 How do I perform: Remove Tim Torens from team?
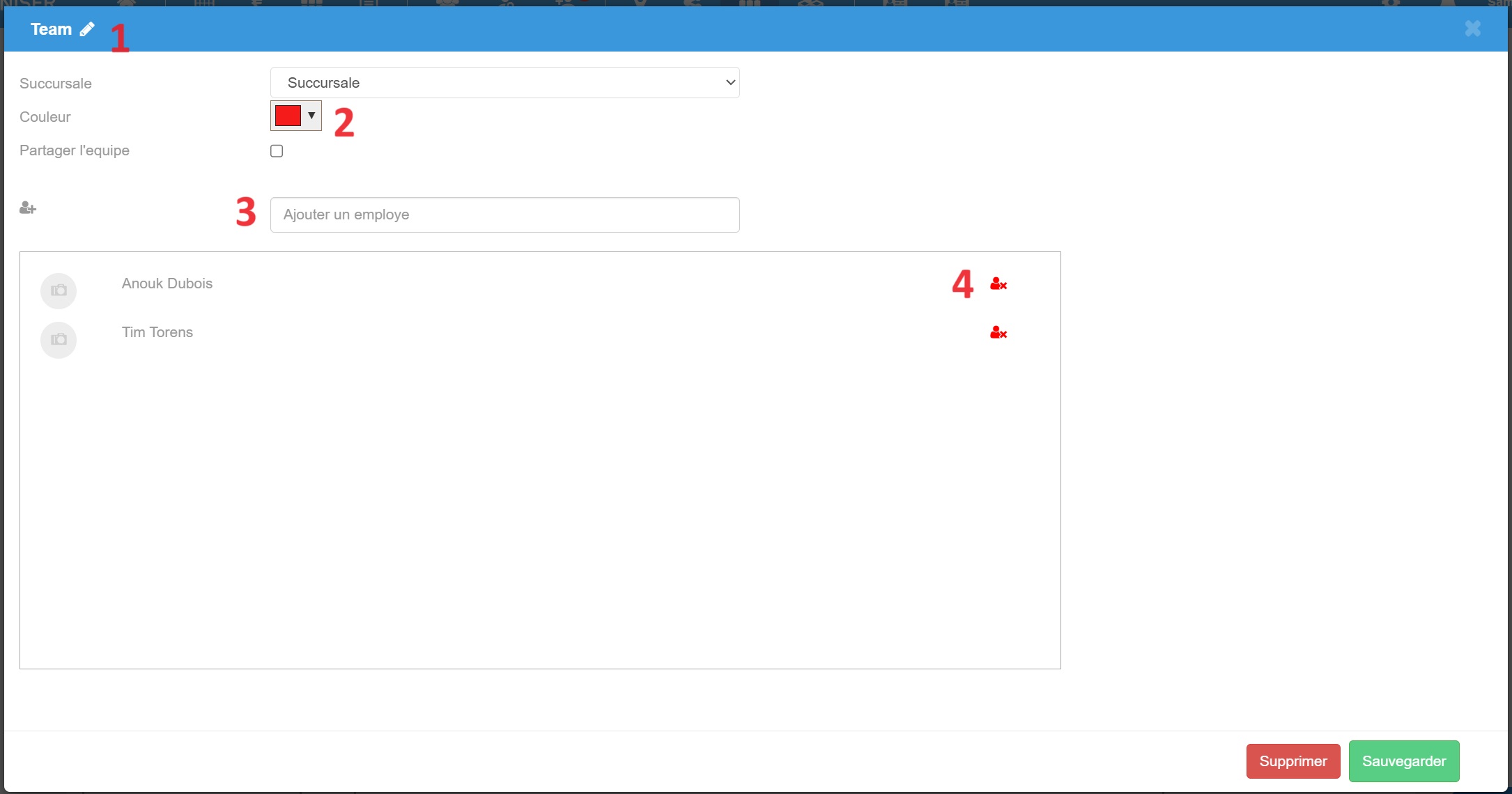coord(998,333)
